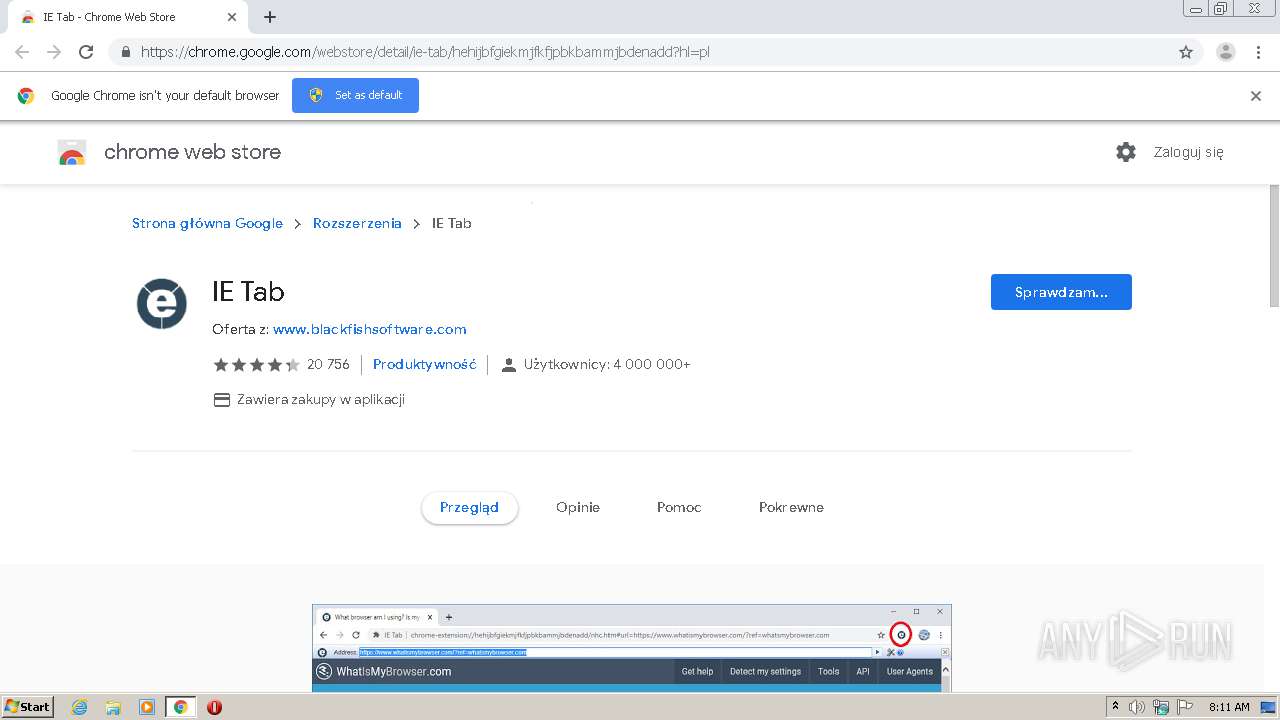Click the Użytkownicy: 4 000 000+ text
This screenshot has width=1280, height=720.
607,364
